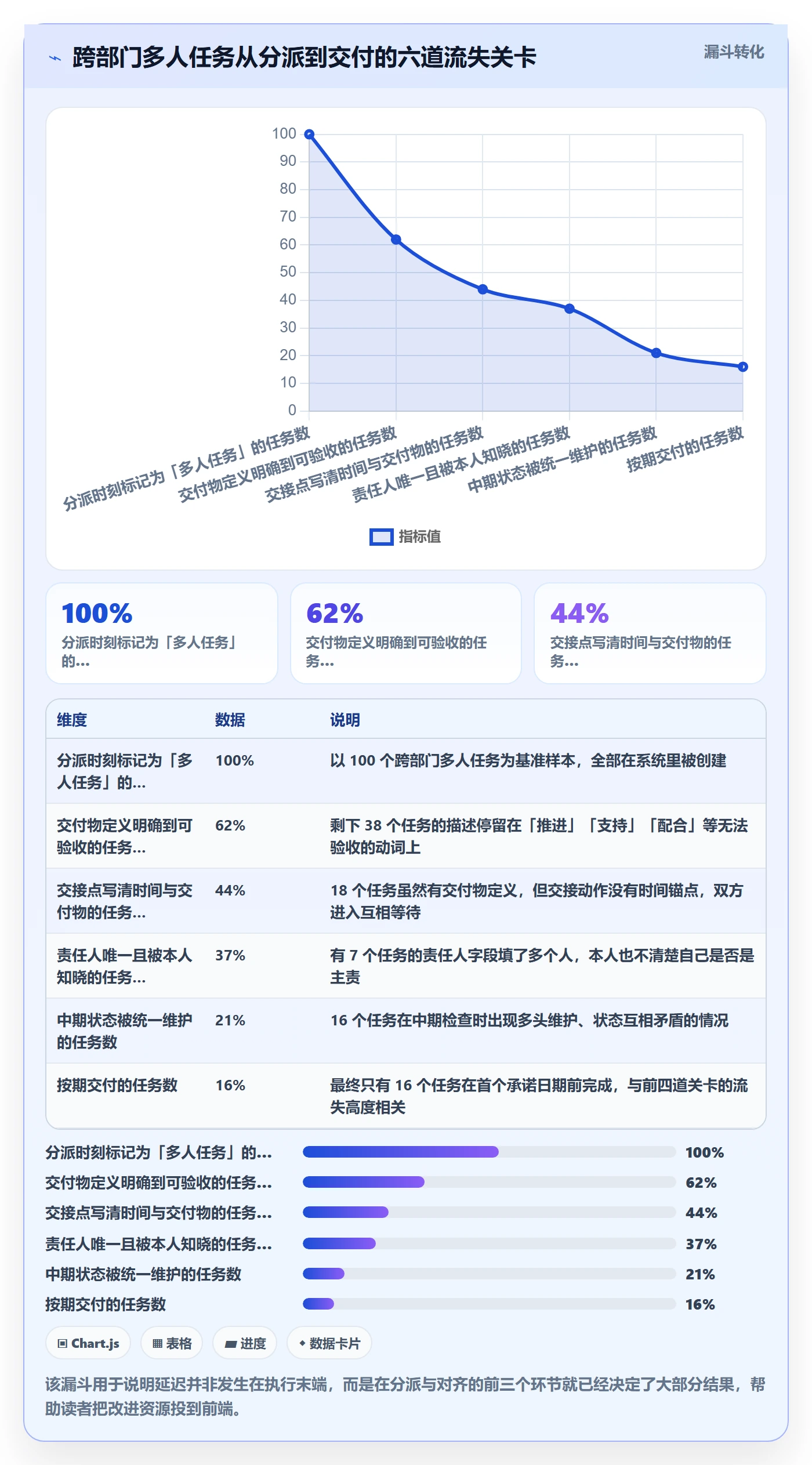Click the final chart data point at 16

point(743,367)
